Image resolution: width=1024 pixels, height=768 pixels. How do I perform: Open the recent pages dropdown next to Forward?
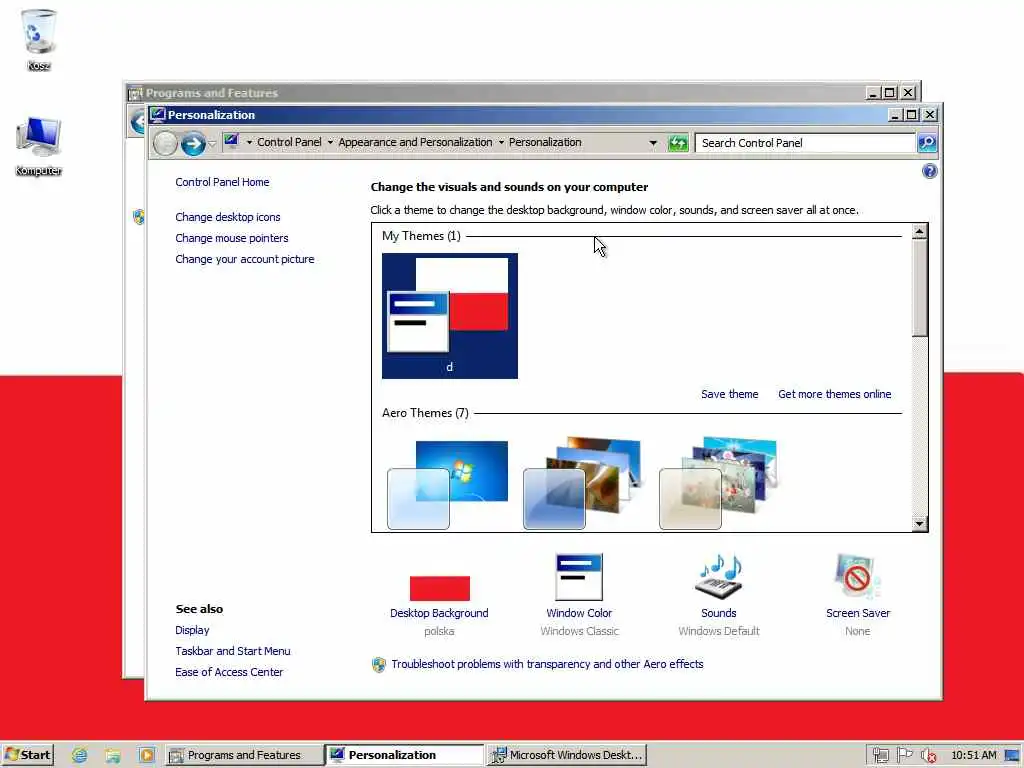(x=212, y=143)
